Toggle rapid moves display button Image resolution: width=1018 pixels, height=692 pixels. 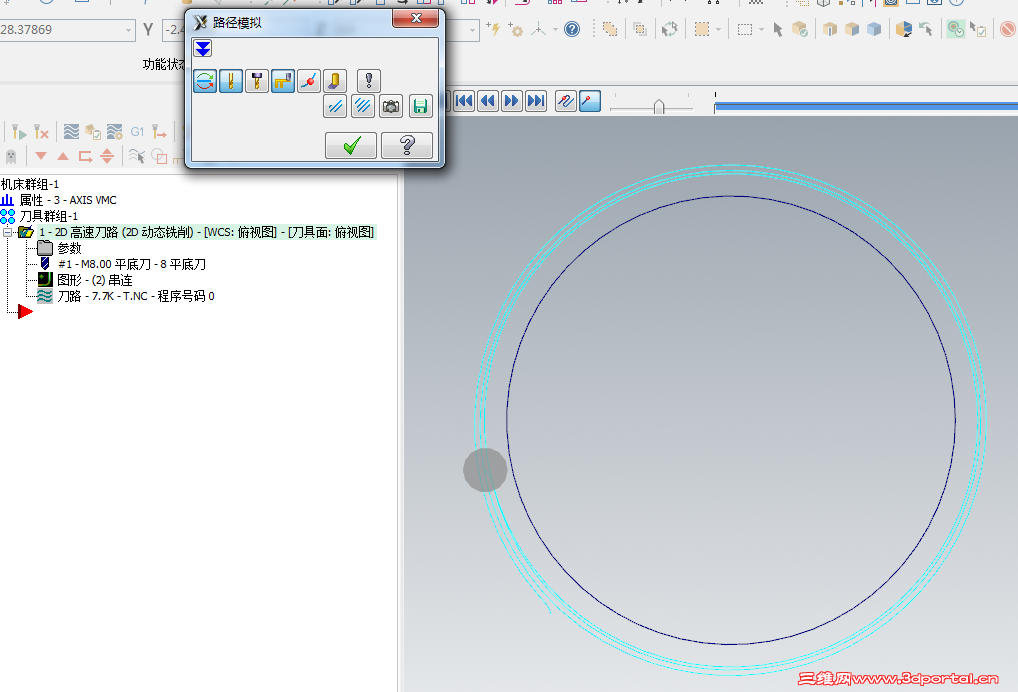pyautogui.click(x=283, y=81)
